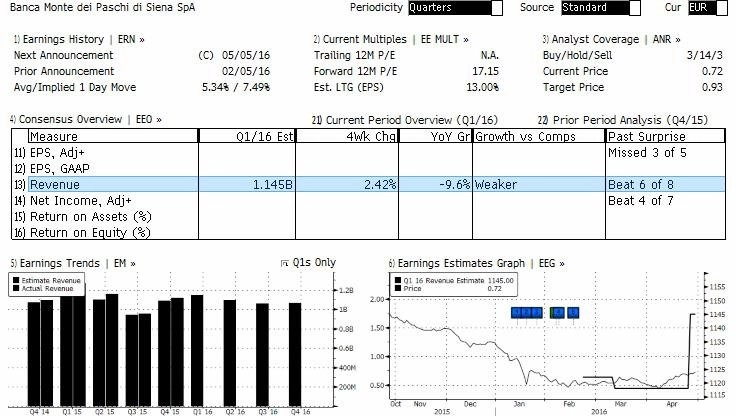Open Prior Period Analysis (Q4/15) section

coord(622,120)
